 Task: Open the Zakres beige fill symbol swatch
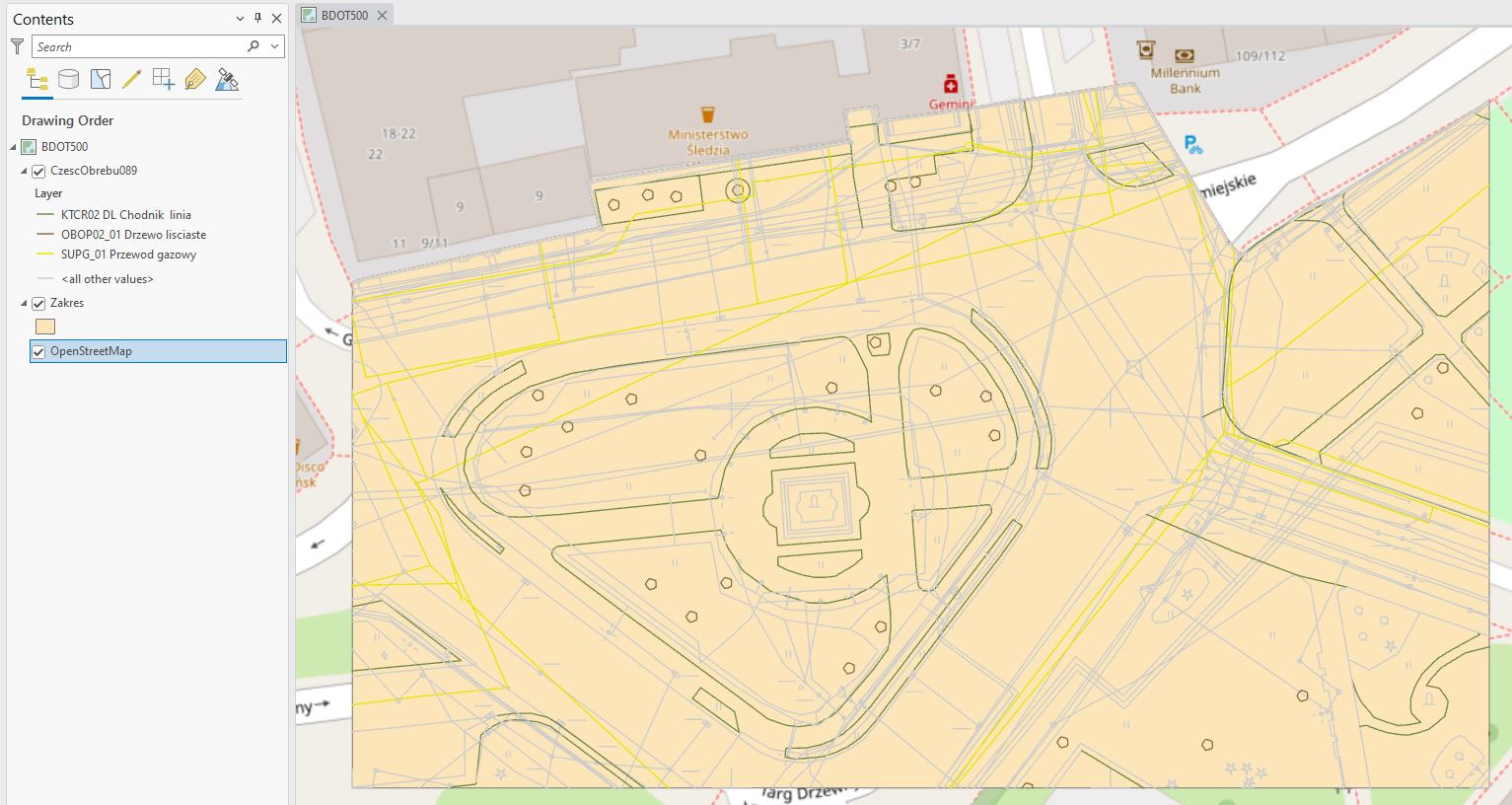(45, 327)
